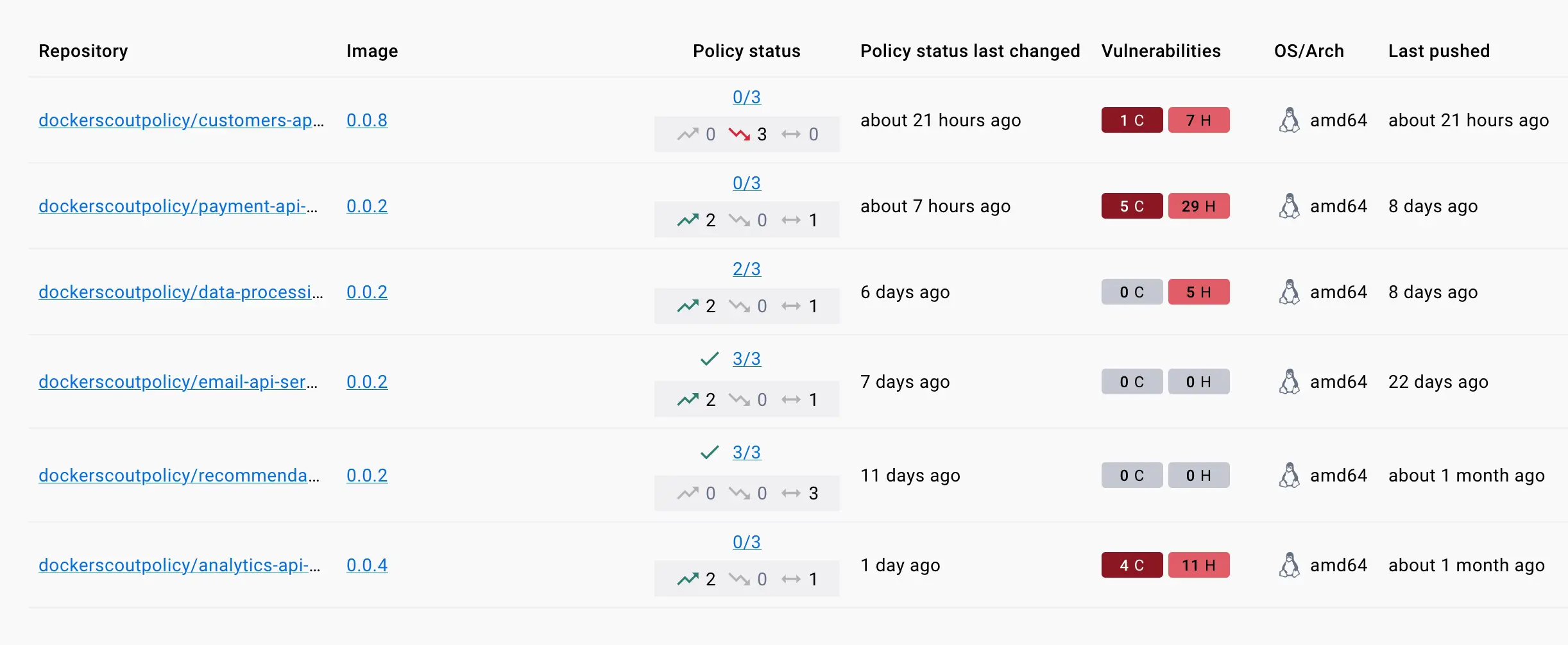1568x645 pixels.
Task: Open the 2/3 policy status for data-processing
Action: tap(746, 269)
